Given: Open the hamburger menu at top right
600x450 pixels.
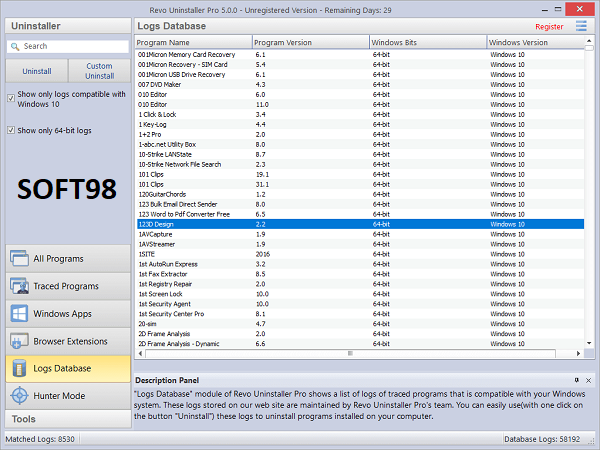Looking at the screenshot, I should point(581,26).
